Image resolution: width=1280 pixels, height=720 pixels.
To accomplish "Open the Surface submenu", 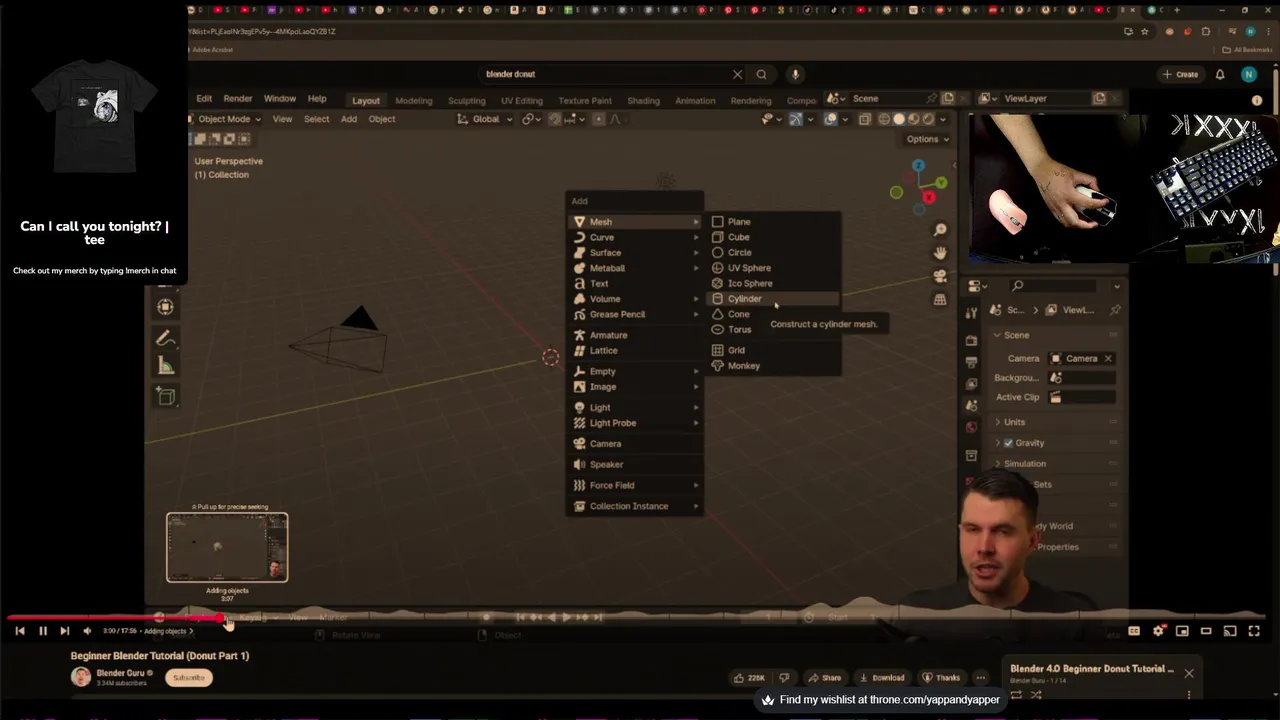I will tap(635, 253).
